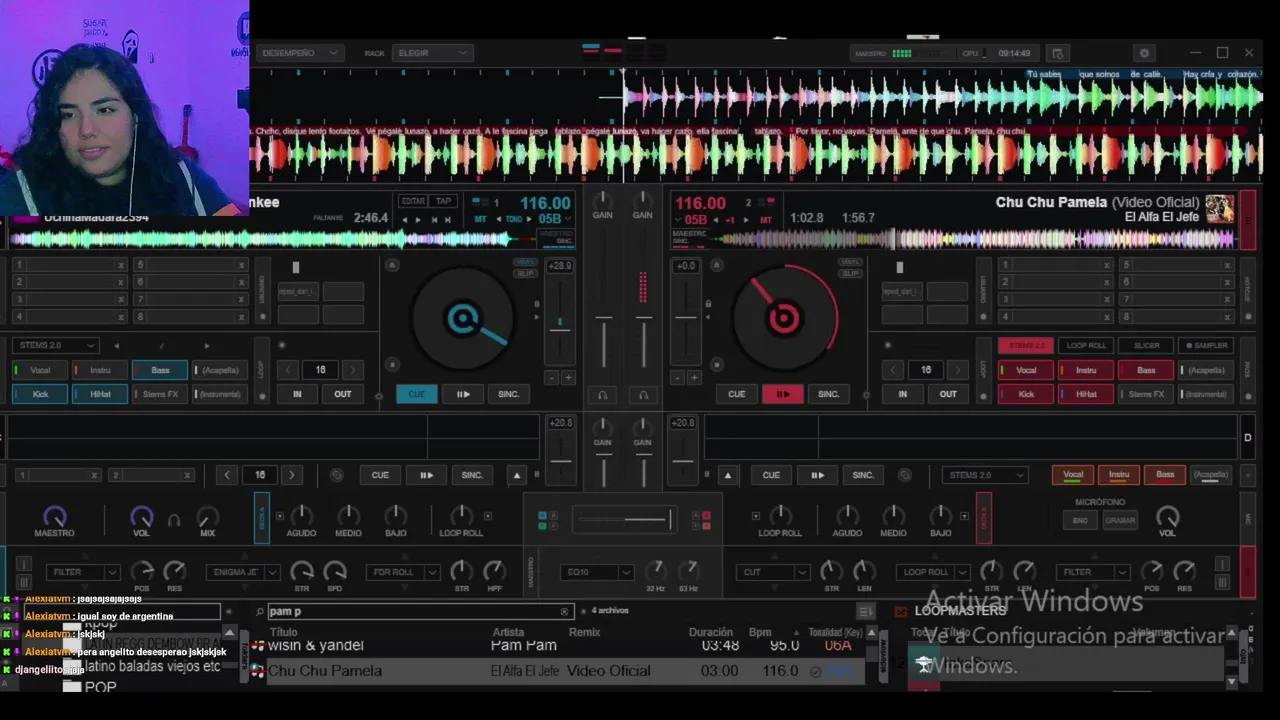1280x720 pixels.
Task: Click the right deck headphone cue icon
Action: tap(643, 395)
